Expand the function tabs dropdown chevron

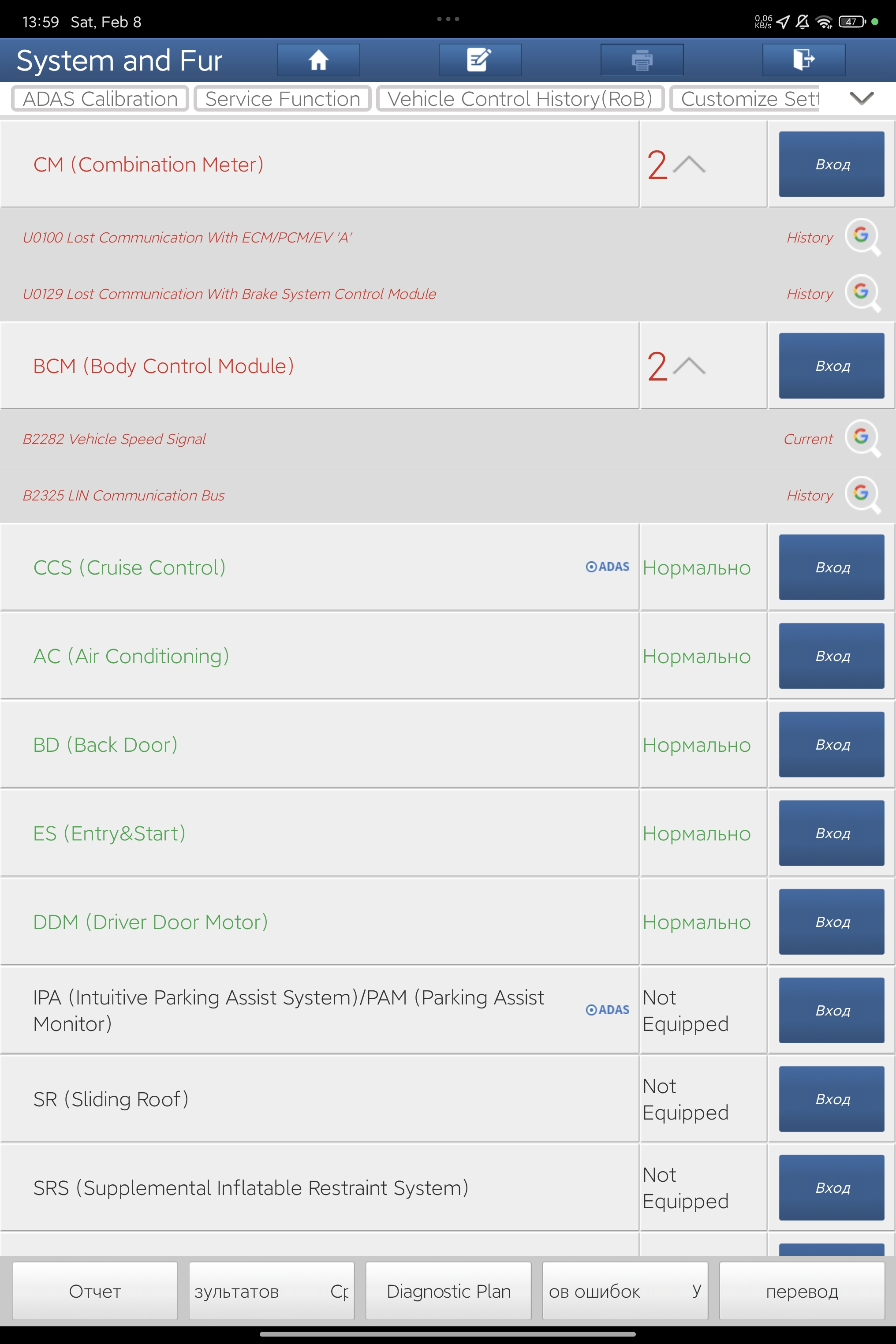(861, 98)
